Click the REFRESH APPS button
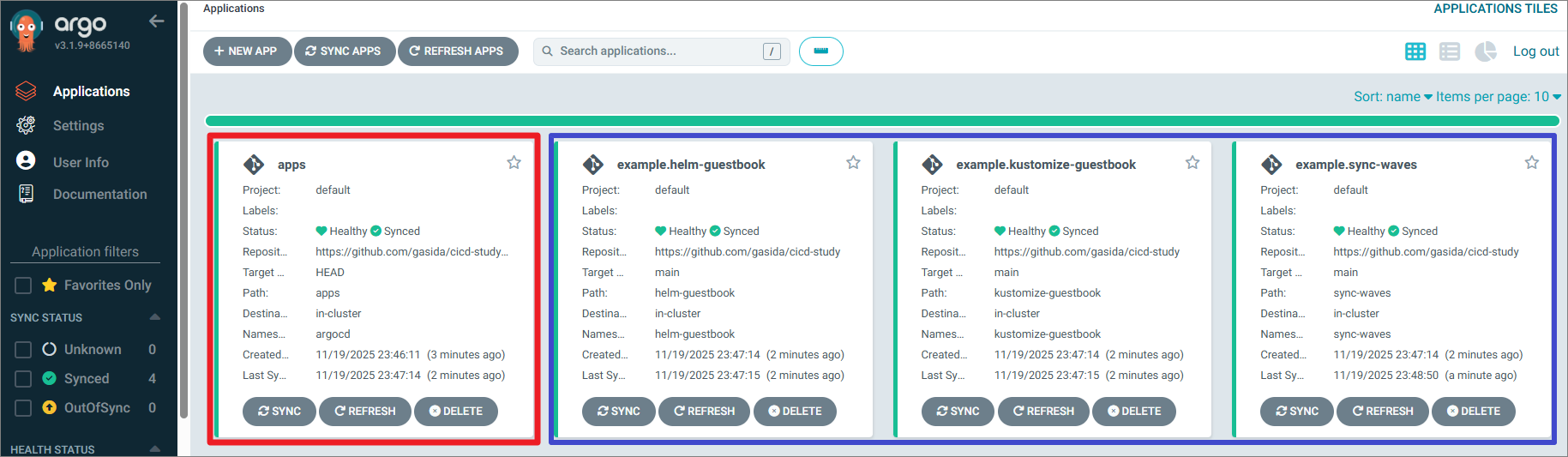The width and height of the screenshot is (1568, 457). 458,51
